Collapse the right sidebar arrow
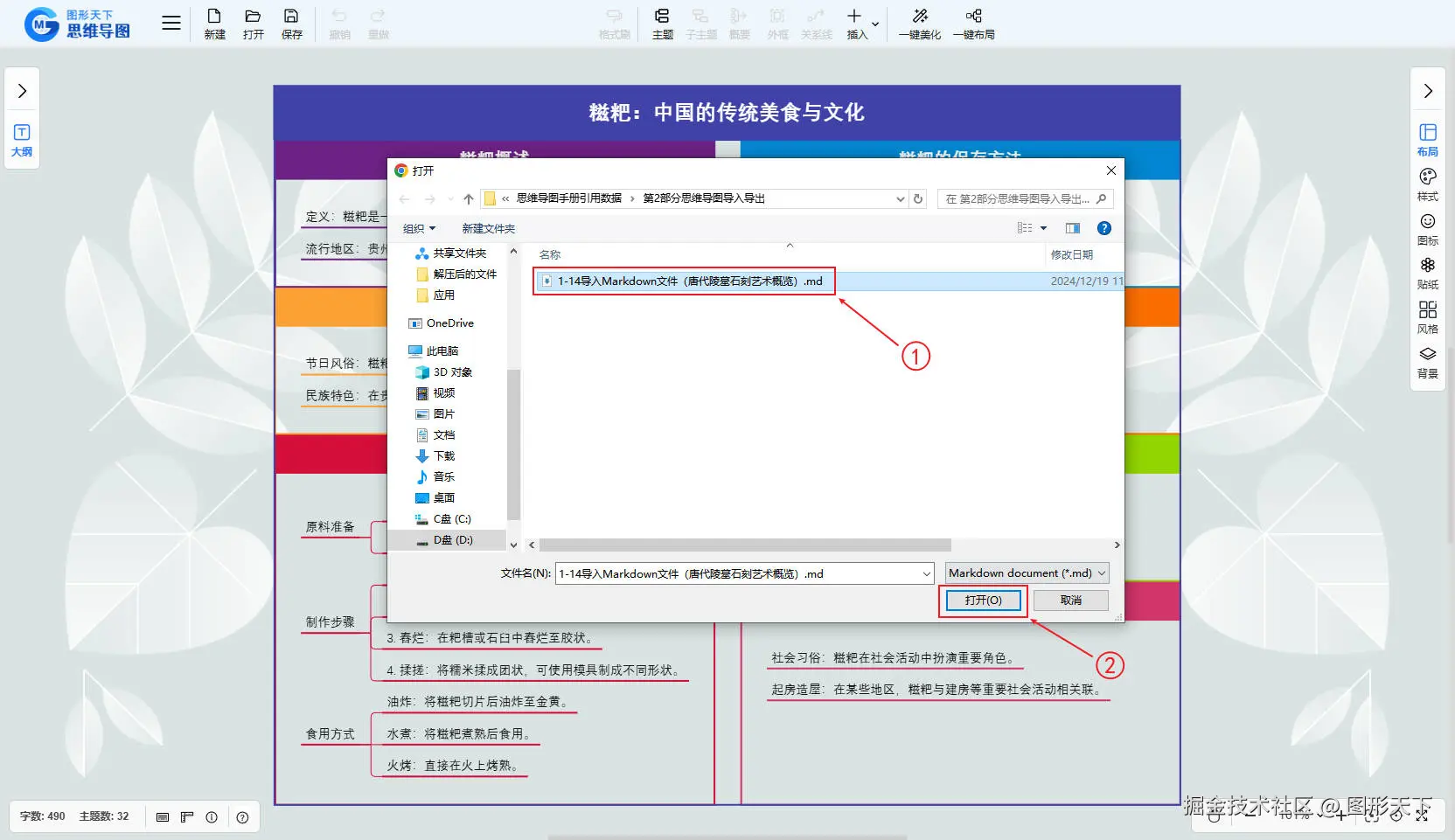 [x=1428, y=91]
